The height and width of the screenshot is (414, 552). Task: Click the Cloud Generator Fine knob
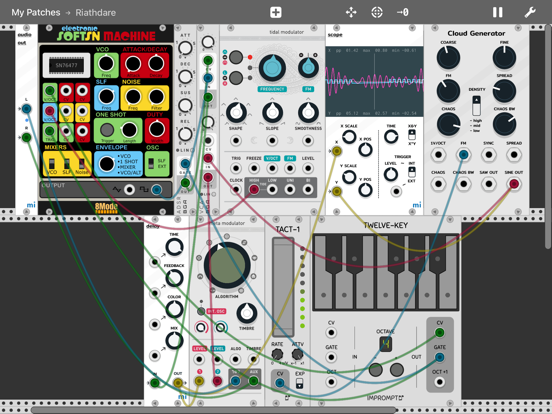pyautogui.click(x=504, y=57)
